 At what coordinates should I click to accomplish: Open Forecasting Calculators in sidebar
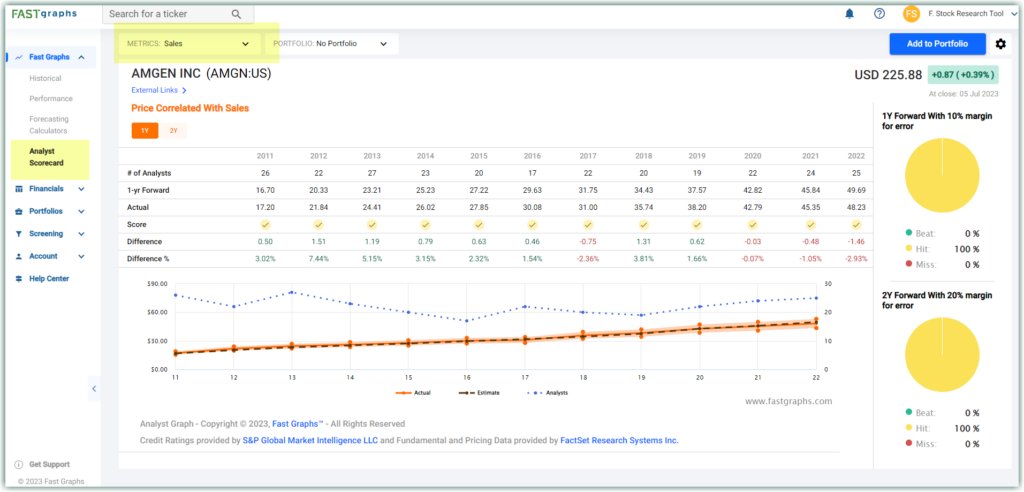pos(49,125)
